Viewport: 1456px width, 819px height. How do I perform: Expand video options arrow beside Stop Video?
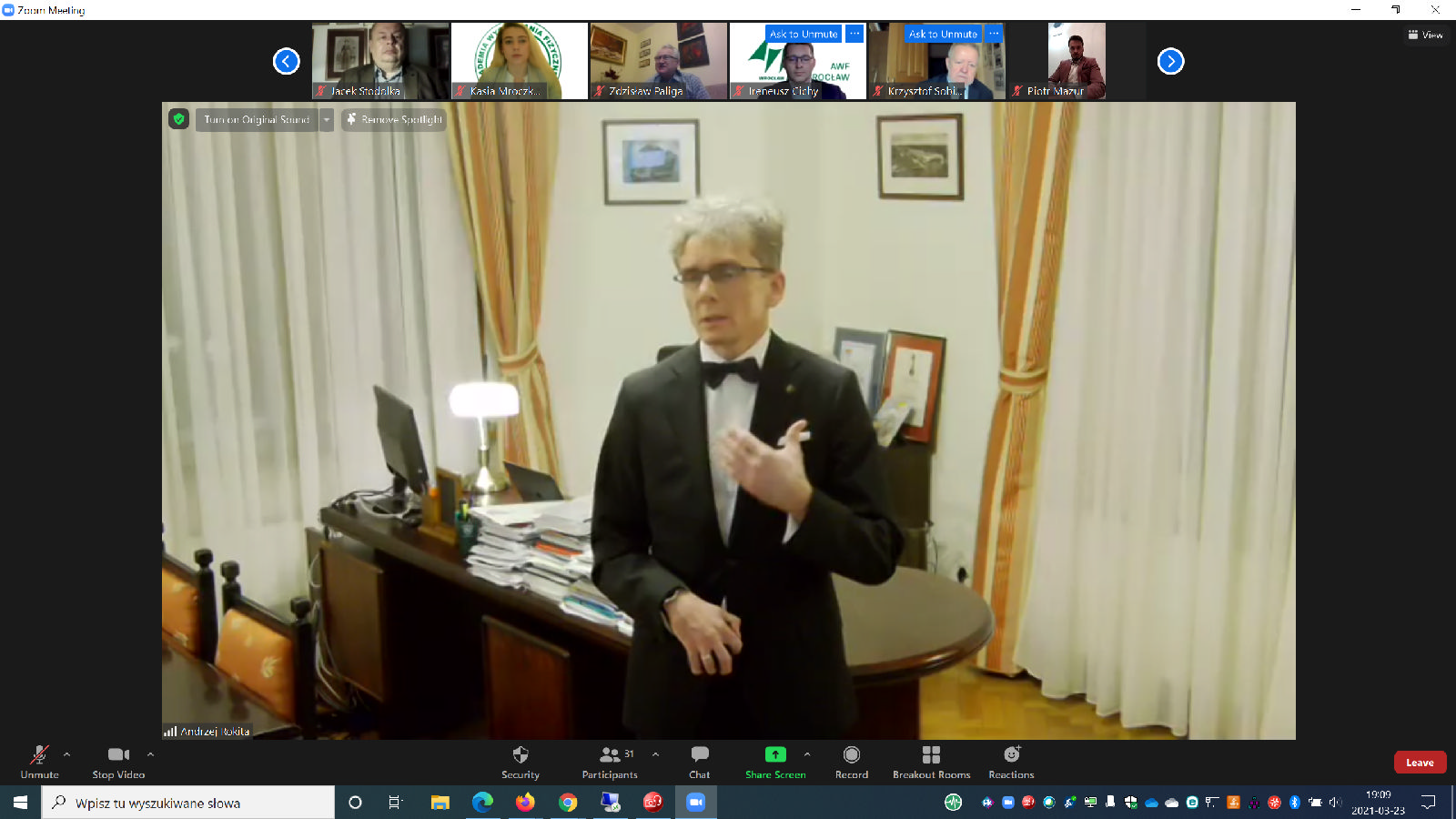click(x=150, y=754)
